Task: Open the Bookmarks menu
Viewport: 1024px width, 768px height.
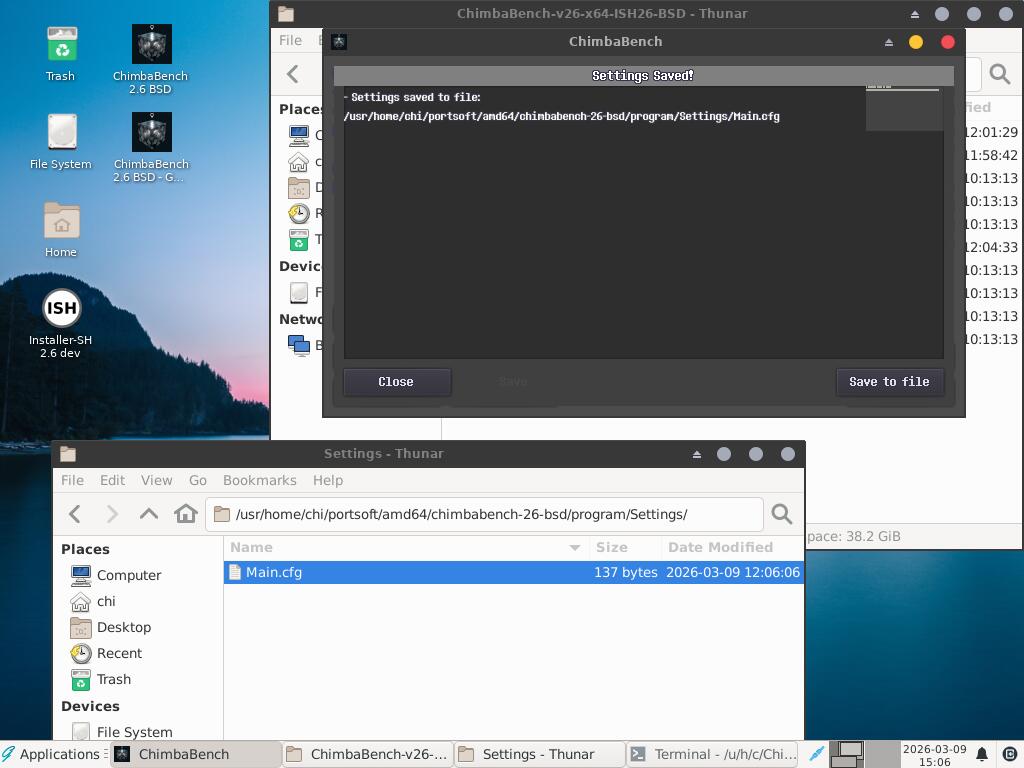Action: tap(259, 480)
